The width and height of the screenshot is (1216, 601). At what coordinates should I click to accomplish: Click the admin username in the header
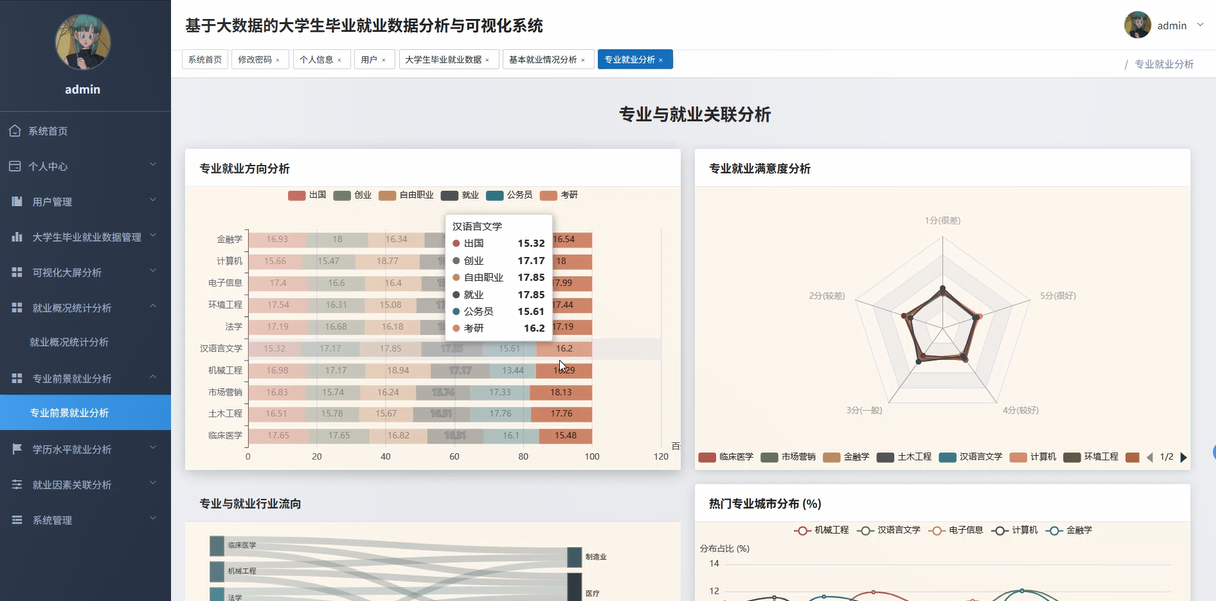pos(1172,26)
